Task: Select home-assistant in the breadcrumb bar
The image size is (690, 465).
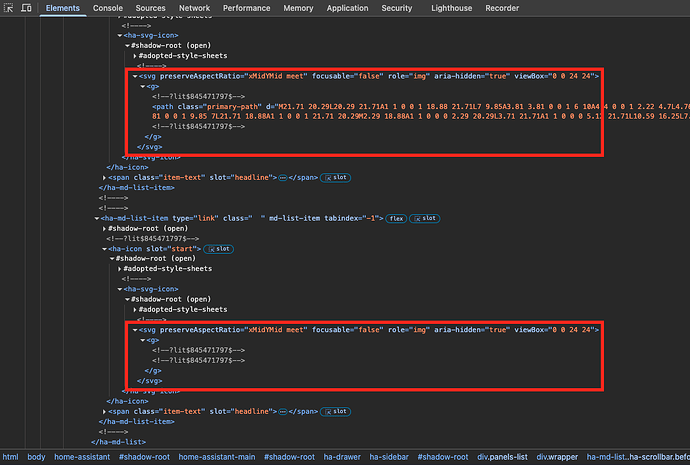Action: [x=82, y=457]
